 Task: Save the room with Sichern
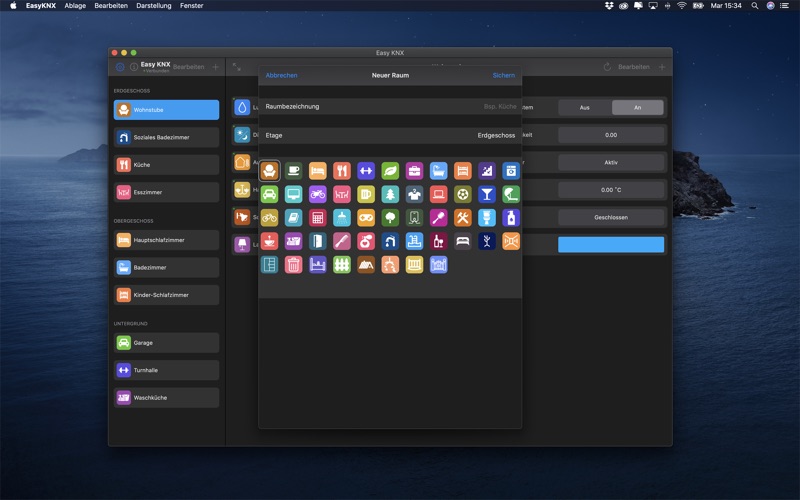[504, 75]
